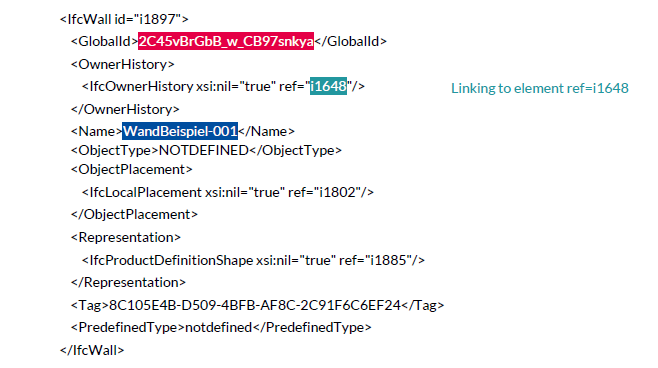The height and width of the screenshot is (368, 658).
Task: Click the 'Linking to element ref=i1648' annotation
Action: click(x=540, y=88)
